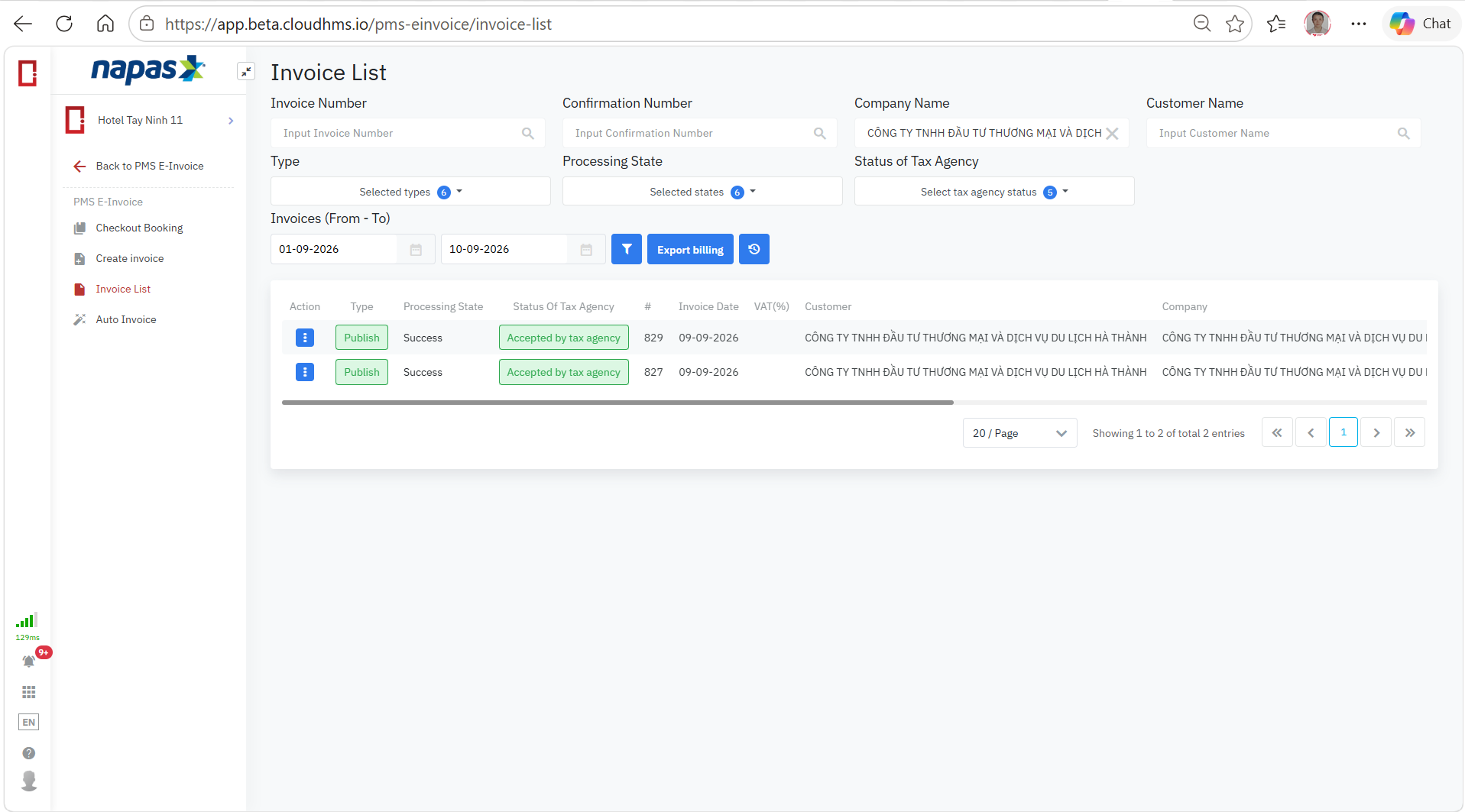Image resolution: width=1465 pixels, height=812 pixels.
Task: Open the apps grid icon
Action: [29, 692]
